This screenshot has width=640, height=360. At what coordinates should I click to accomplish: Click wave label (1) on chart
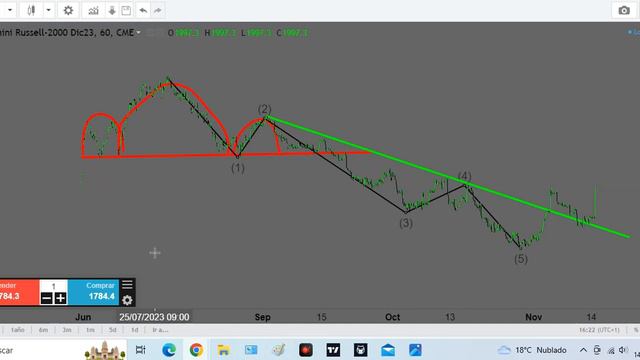[x=238, y=168]
